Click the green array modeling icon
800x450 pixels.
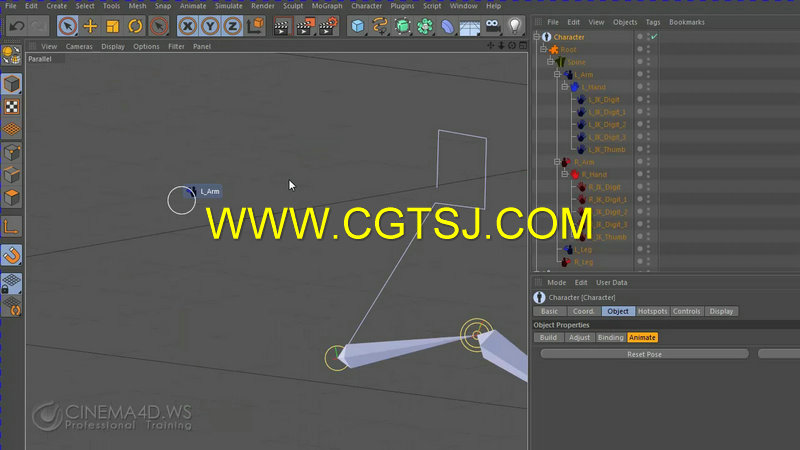click(424, 26)
